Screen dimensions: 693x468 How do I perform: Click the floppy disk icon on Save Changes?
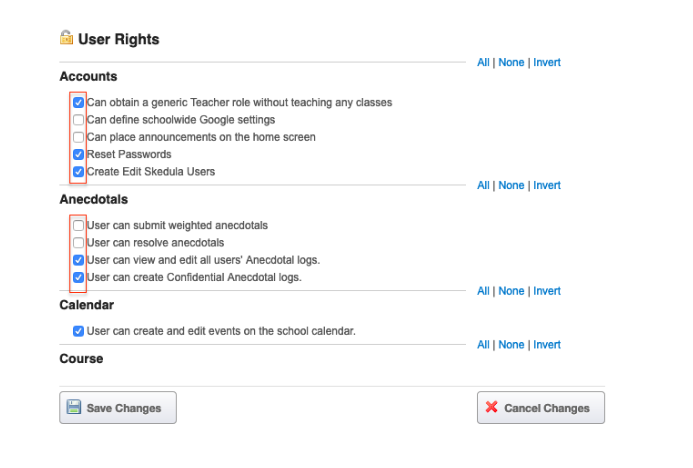tap(74, 407)
